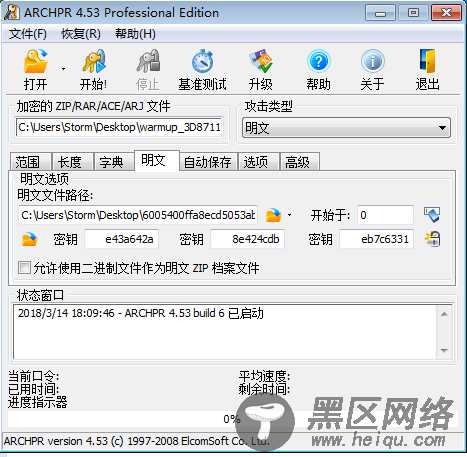Click the encrypted archive file path field

coord(119,127)
